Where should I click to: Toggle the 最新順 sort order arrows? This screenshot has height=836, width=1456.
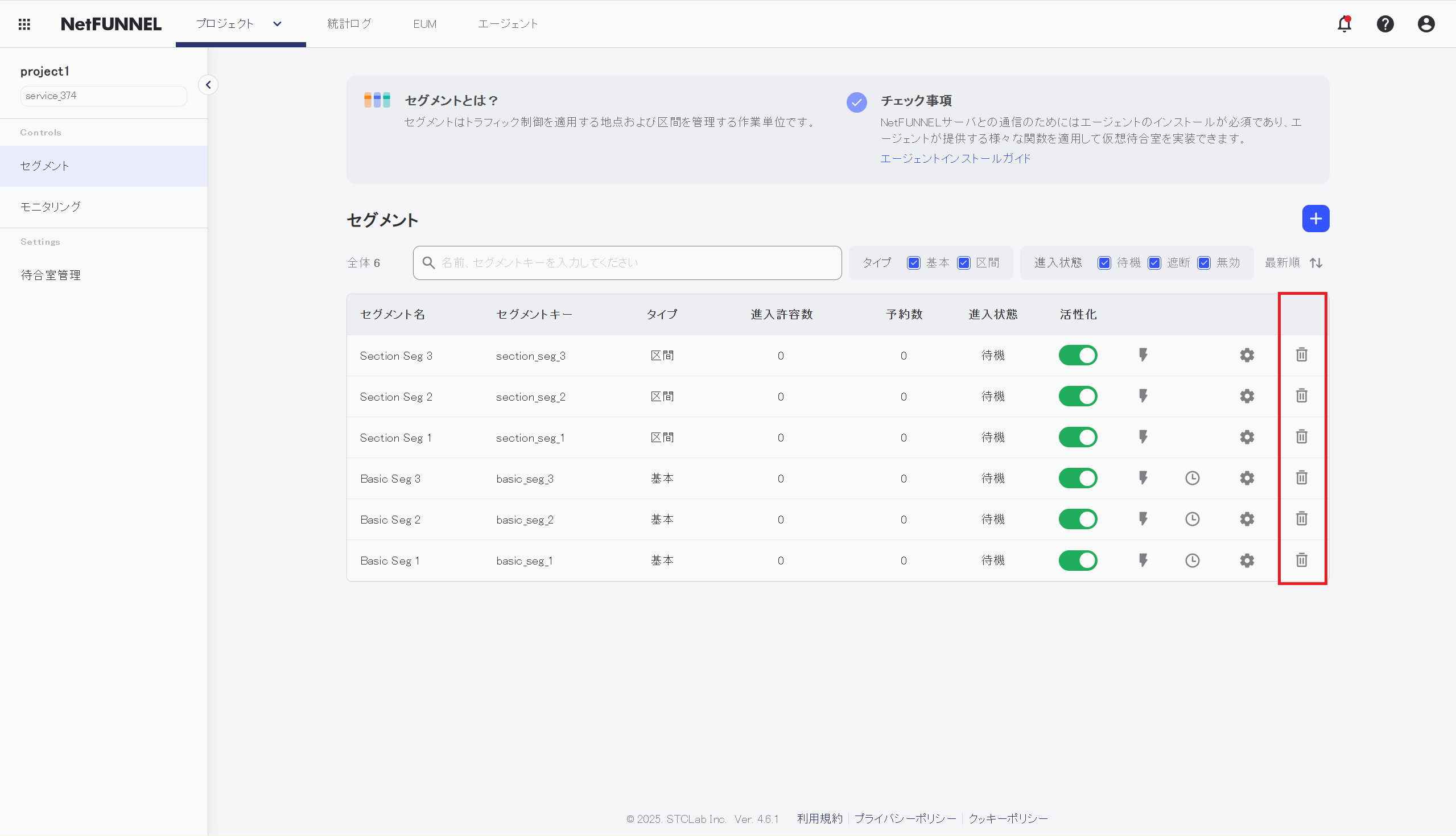tap(1315, 263)
